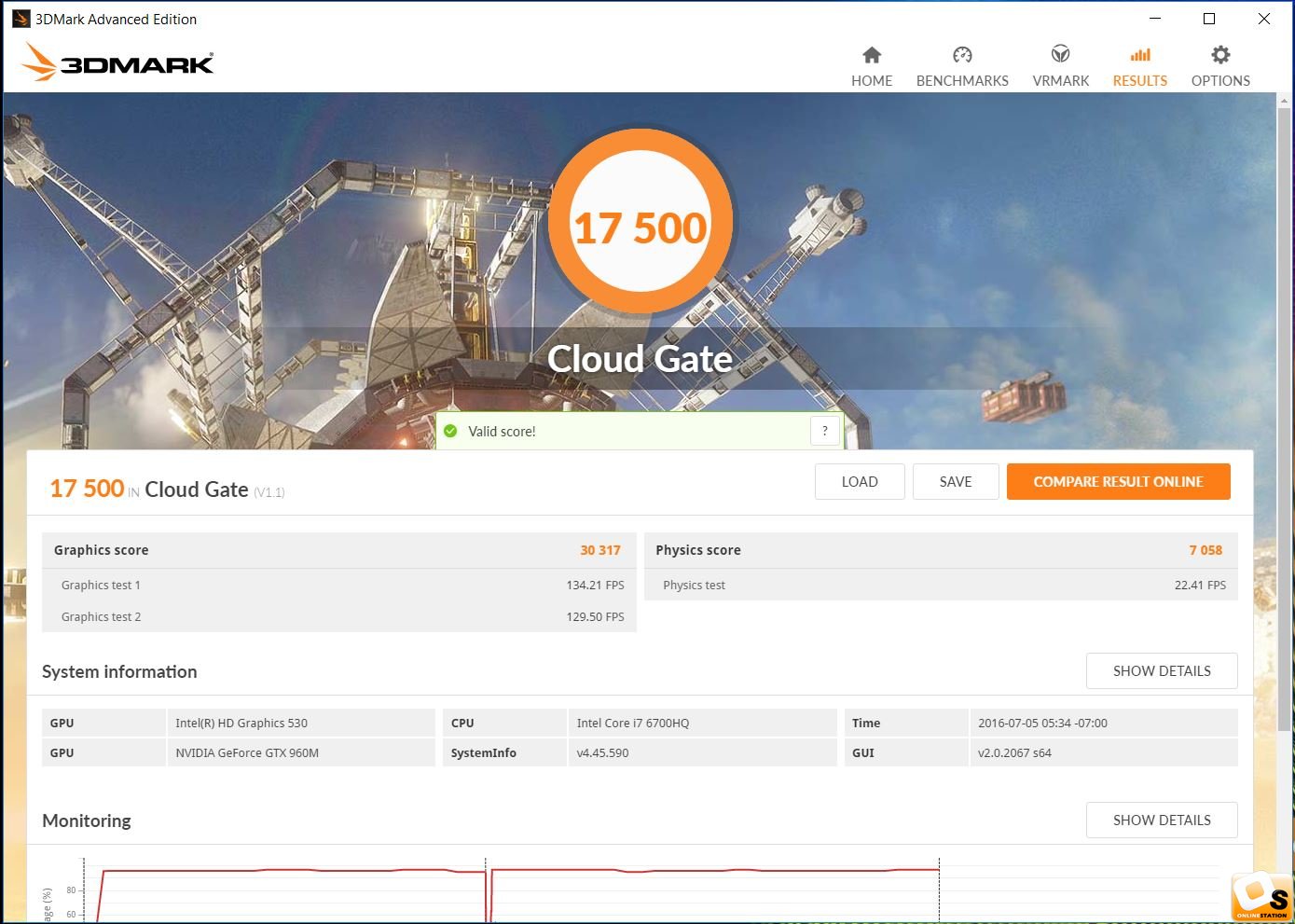Switch to the BENCHMARKS tab
The width and height of the screenshot is (1295, 924).
(x=962, y=81)
